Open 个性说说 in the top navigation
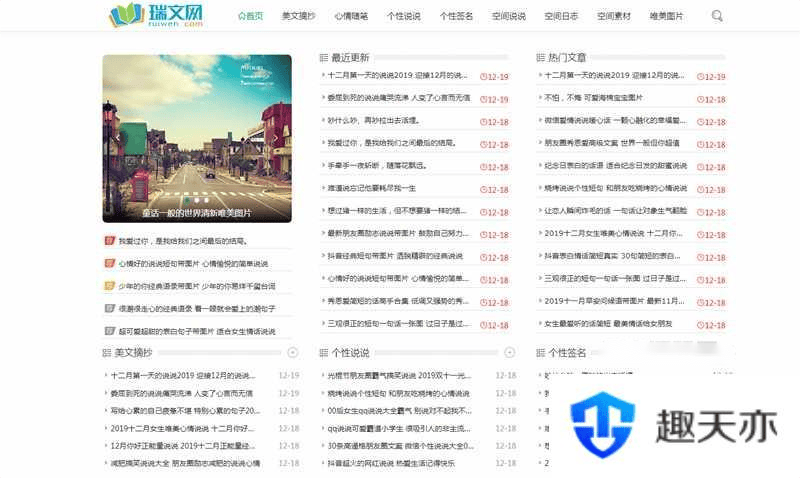Viewport: 800px width, 478px height. (404, 16)
